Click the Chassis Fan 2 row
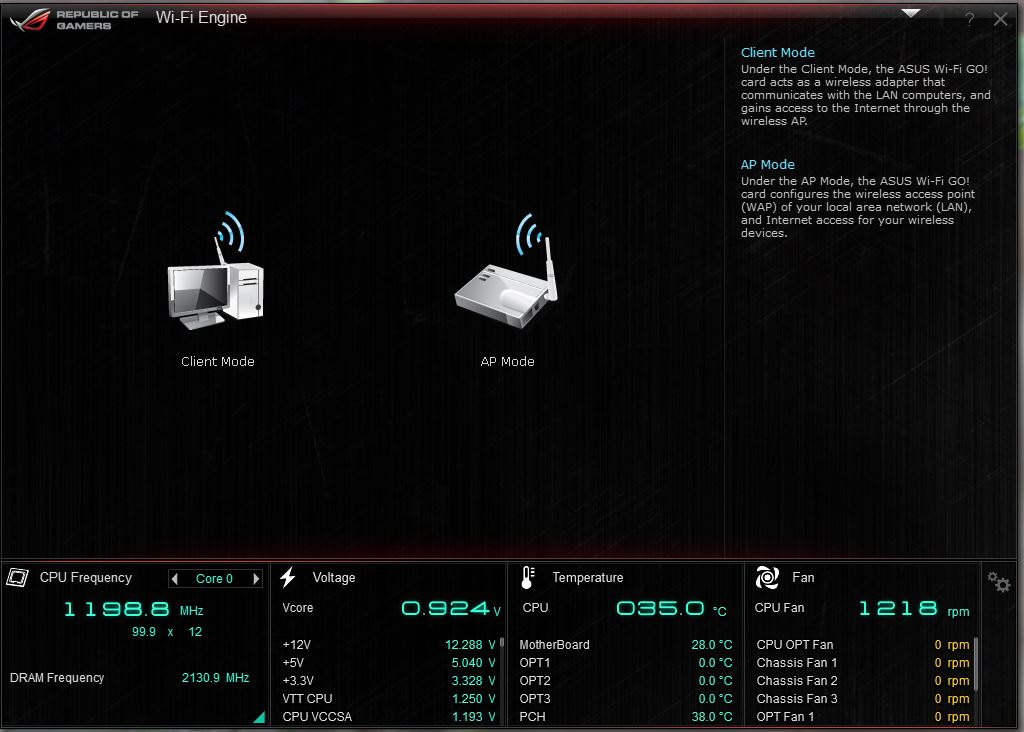This screenshot has width=1024, height=732. click(x=863, y=681)
